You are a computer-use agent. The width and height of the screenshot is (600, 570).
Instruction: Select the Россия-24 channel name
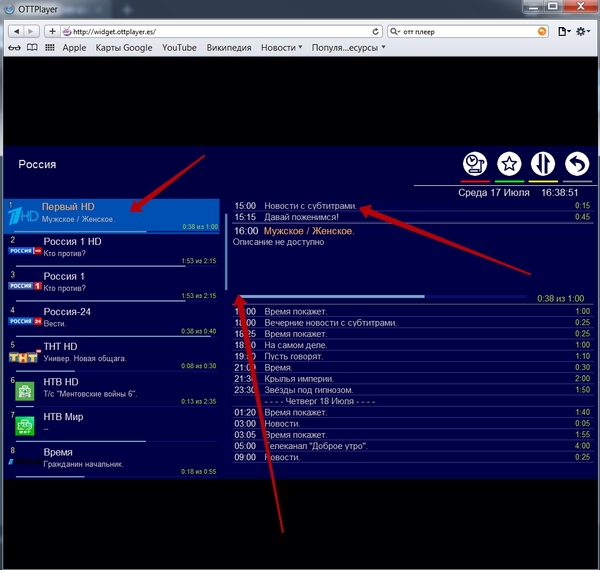click(x=67, y=312)
